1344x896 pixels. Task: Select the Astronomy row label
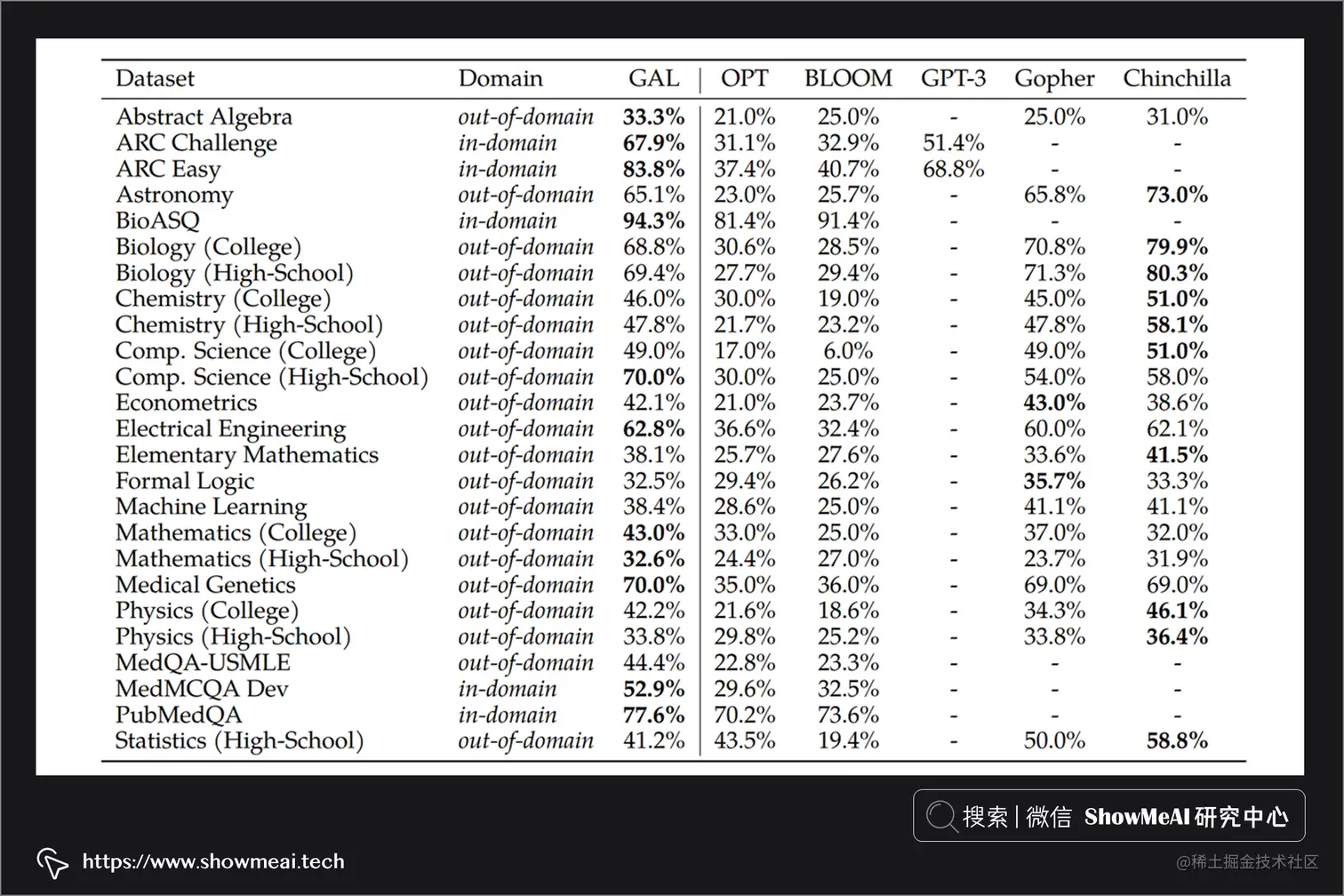174,195
